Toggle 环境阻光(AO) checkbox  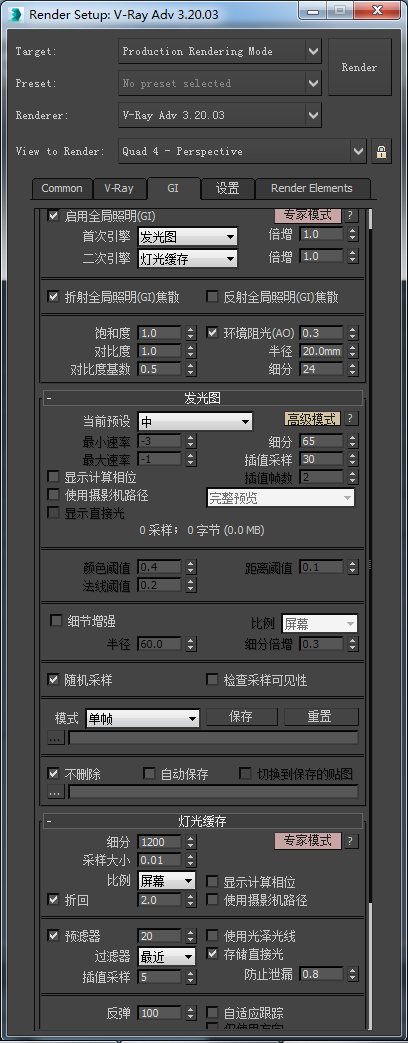coord(212,333)
